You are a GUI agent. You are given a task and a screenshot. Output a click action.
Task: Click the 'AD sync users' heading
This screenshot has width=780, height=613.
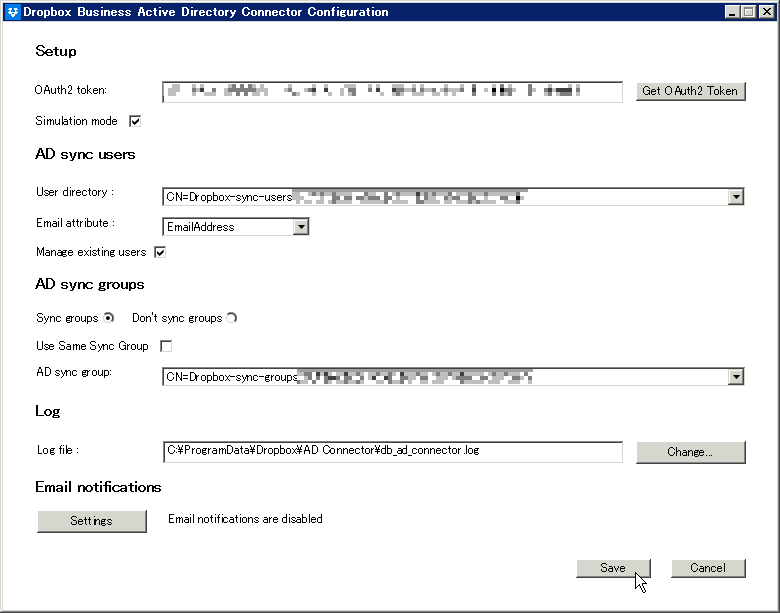(85, 154)
